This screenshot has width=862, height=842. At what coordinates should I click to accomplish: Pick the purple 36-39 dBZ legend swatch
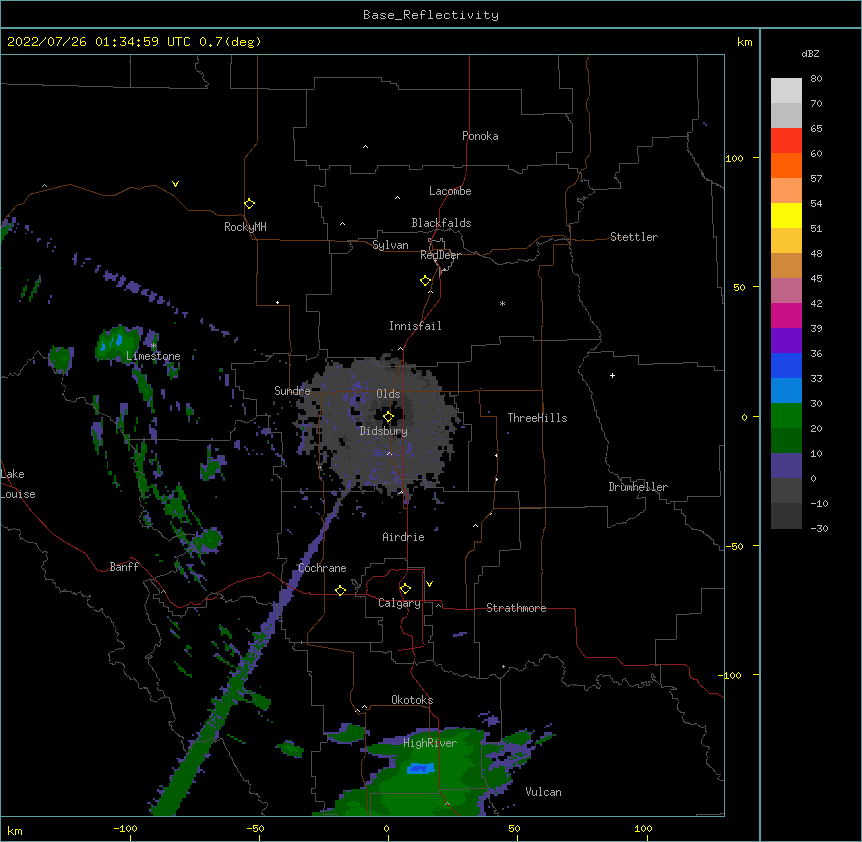tap(786, 340)
